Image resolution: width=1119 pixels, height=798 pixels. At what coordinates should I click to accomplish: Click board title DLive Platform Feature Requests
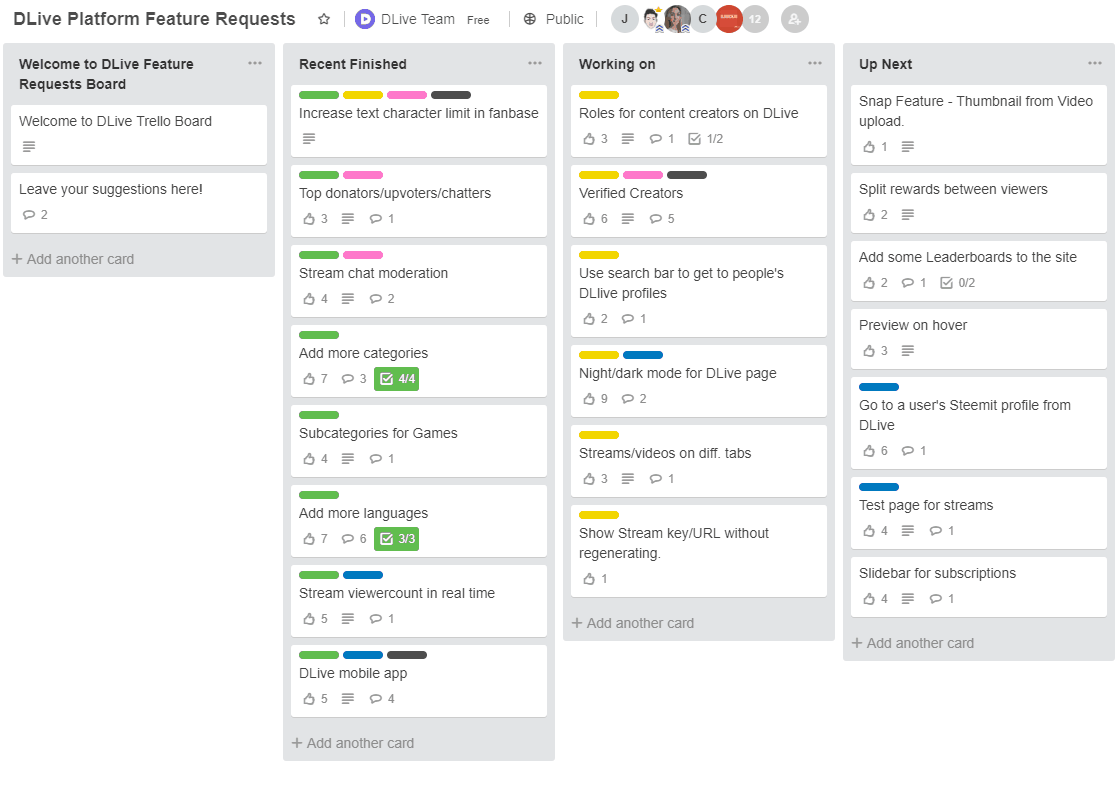(x=154, y=19)
